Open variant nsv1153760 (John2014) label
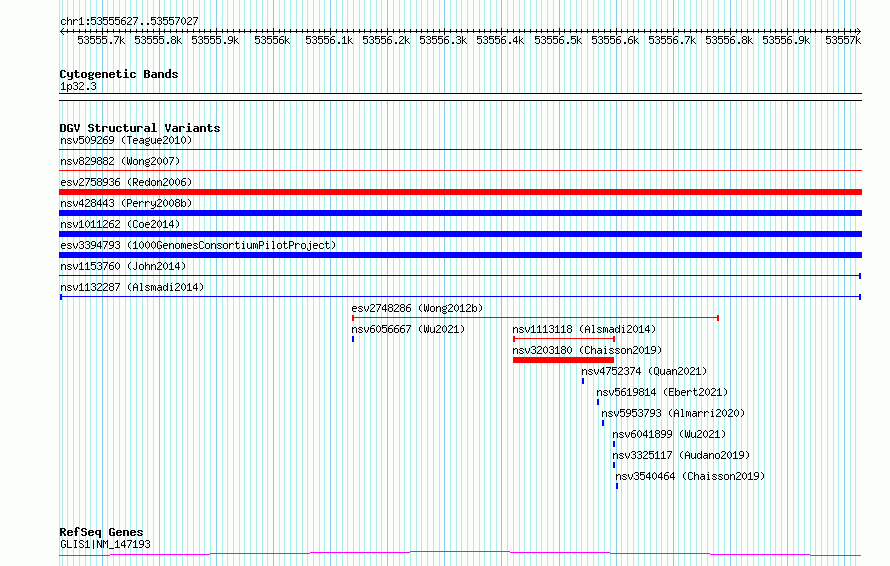Viewport: 890px width, 566px height. pos(123,266)
